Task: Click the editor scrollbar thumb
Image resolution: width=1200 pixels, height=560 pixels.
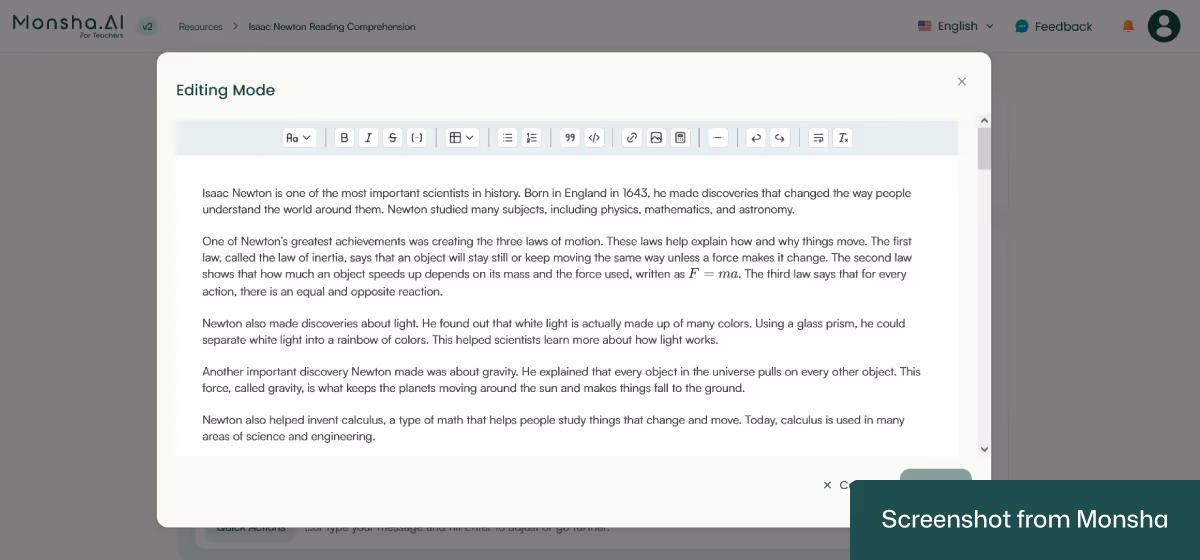Action: coord(984,148)
